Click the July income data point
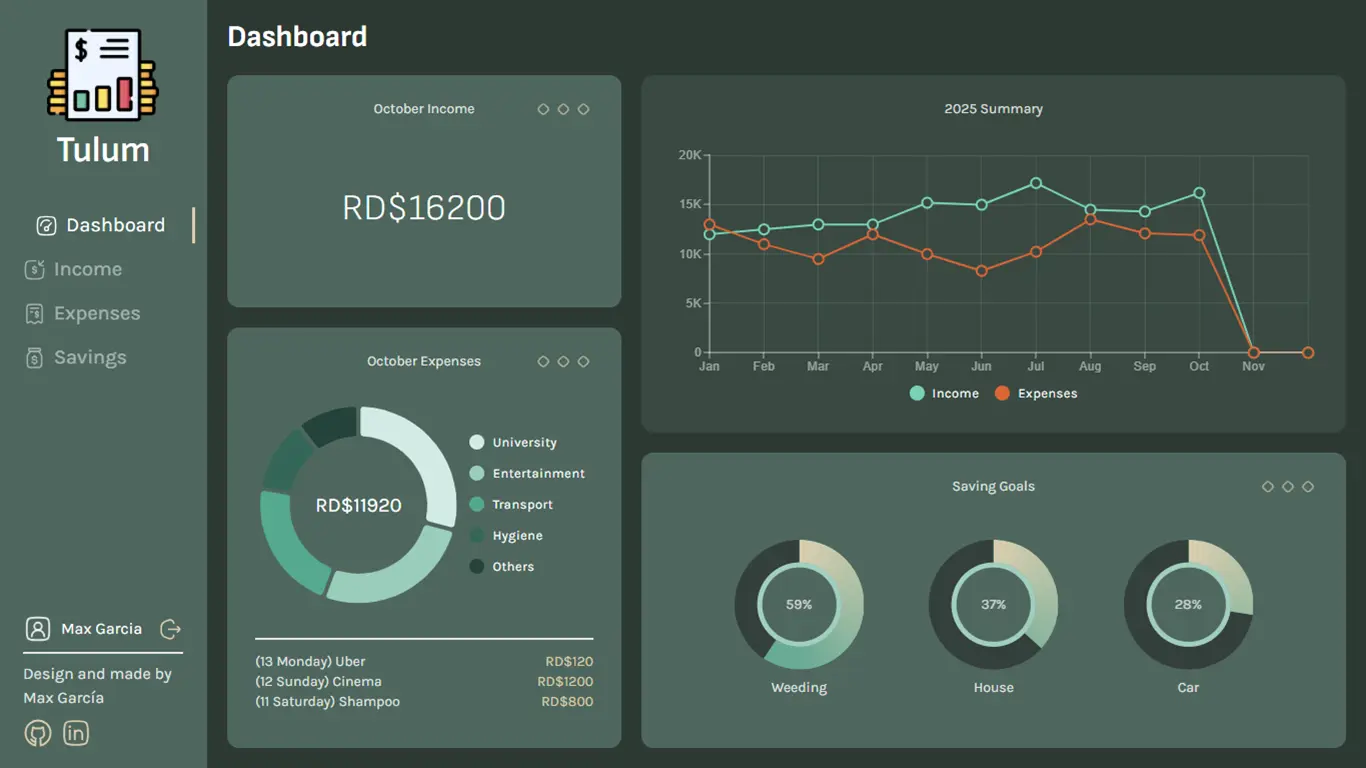The image size is (1366, 768). coord(1036,183)
